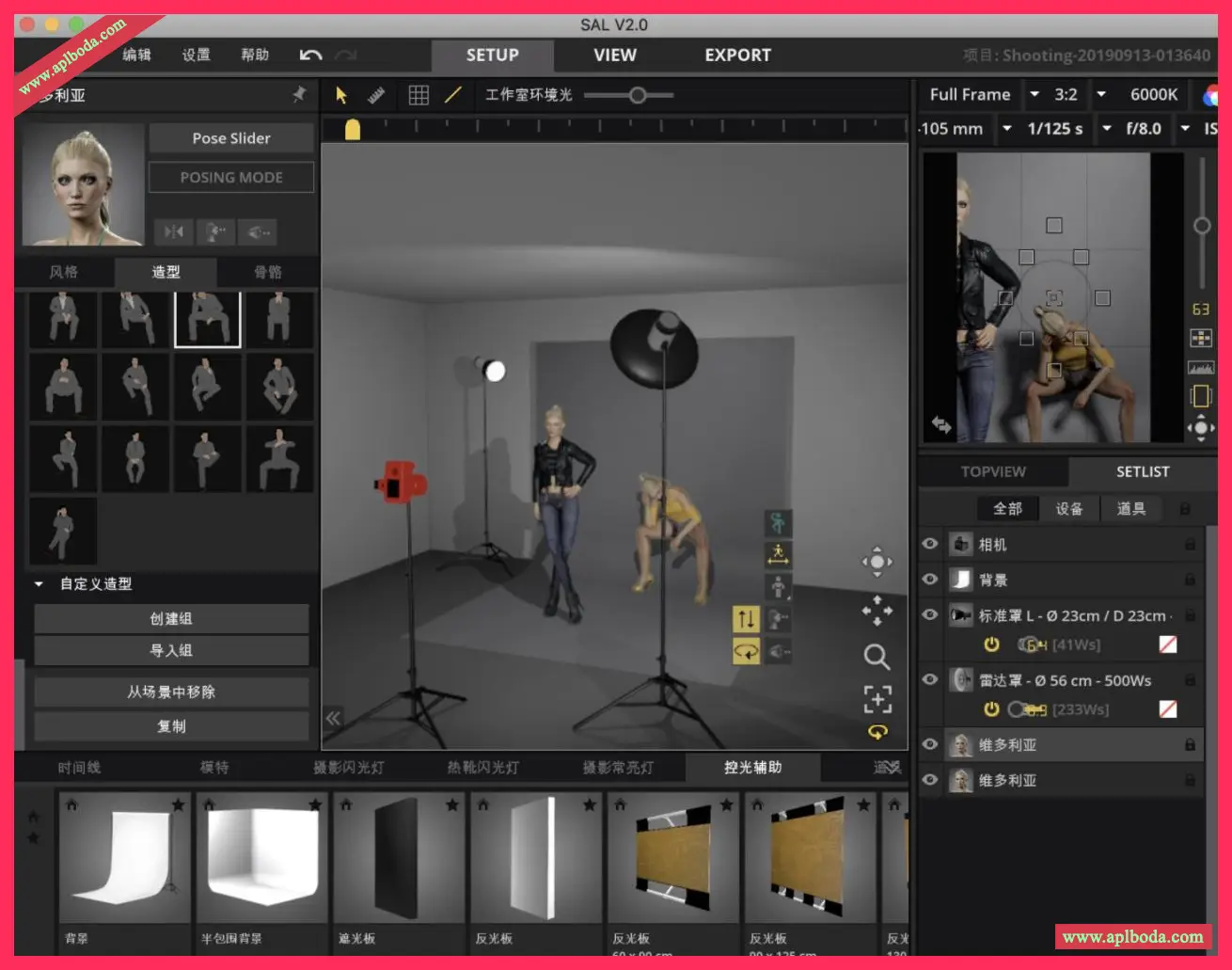
Task: Open the Full Frame sensor dropdown
Action: point(1035,94)
